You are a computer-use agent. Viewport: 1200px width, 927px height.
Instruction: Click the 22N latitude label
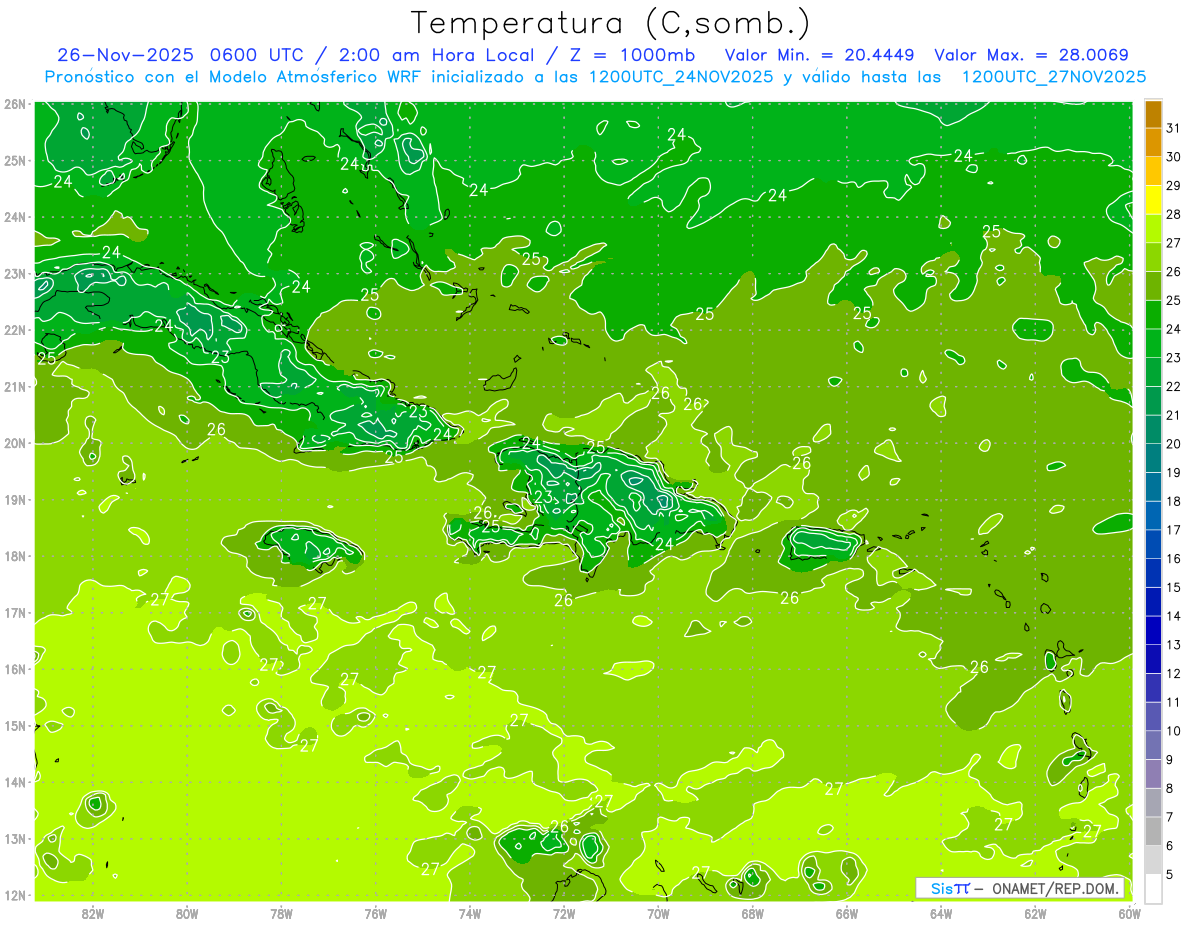(x=14, y=330)
